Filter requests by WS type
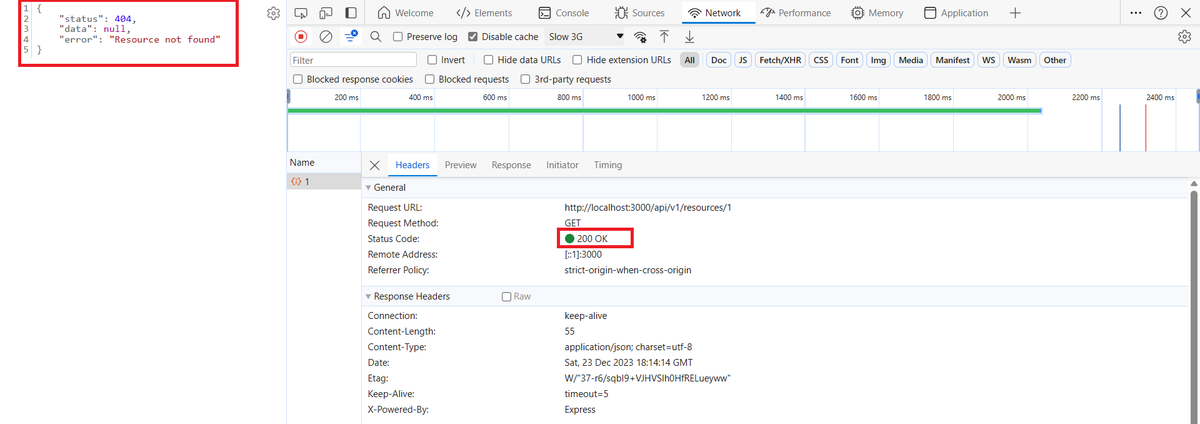Viewport: 1200px width, 424px height. click(988, 60)
